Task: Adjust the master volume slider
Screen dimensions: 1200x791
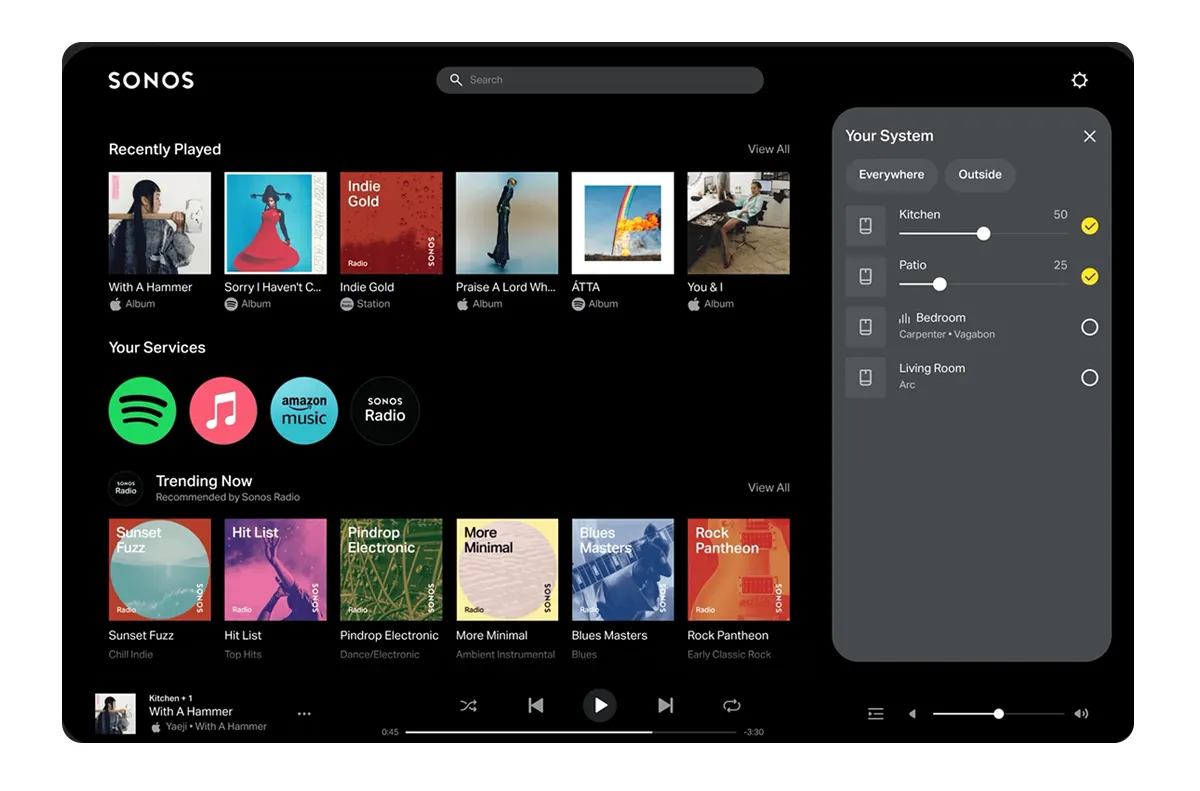Action: tap(998, 714)
